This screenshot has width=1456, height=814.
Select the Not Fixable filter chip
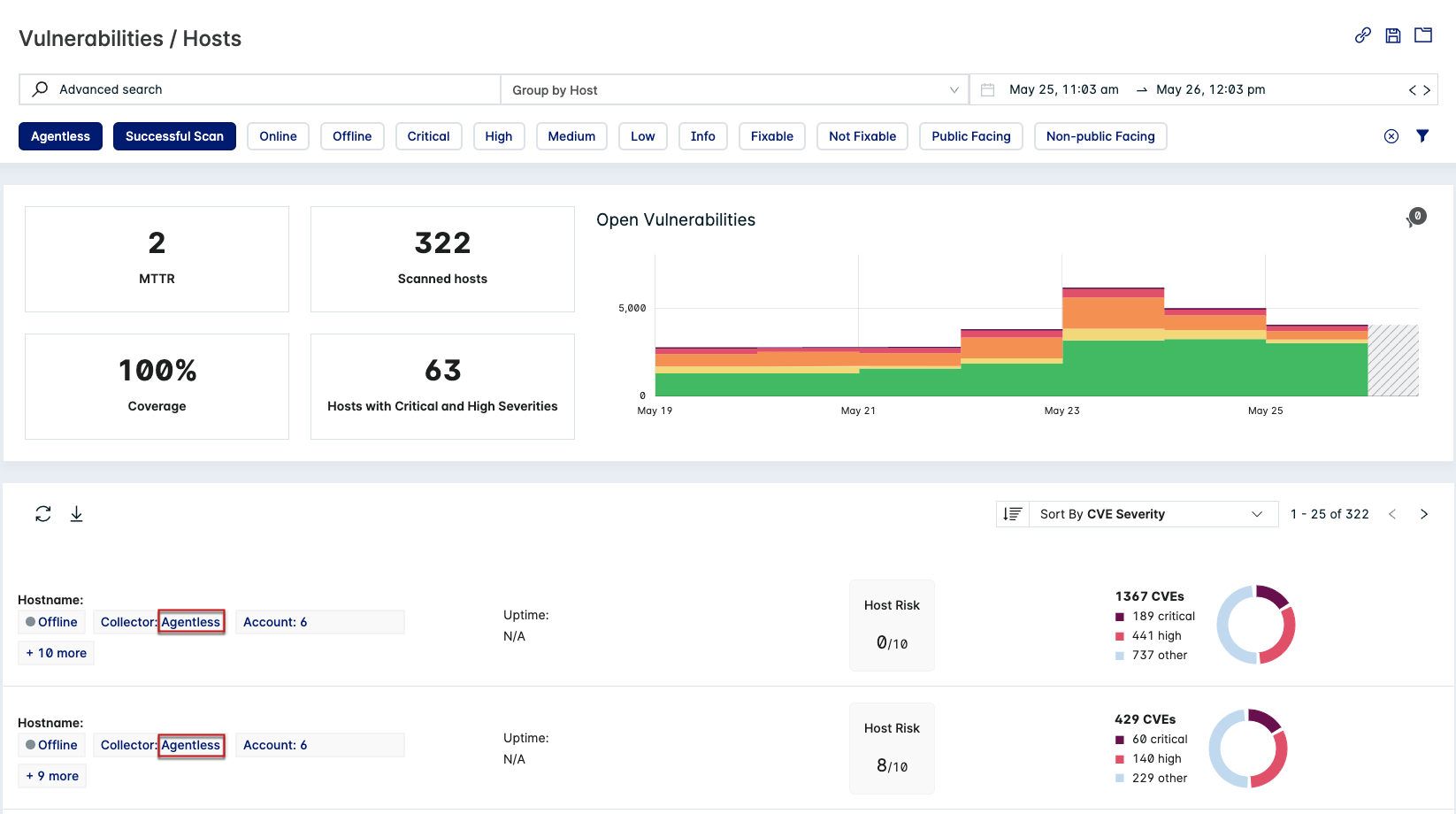862,135
